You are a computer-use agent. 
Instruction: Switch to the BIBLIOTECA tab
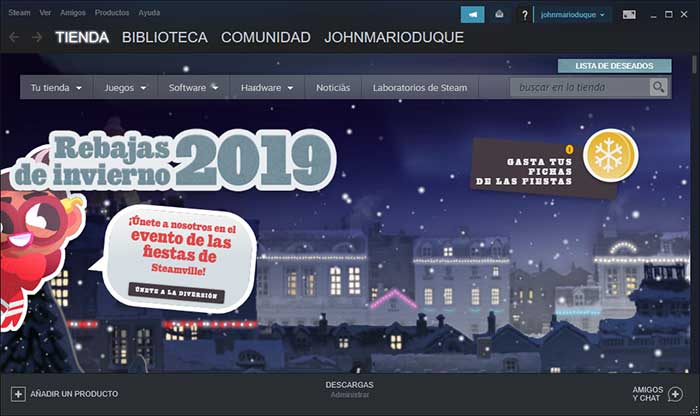(x=165, y=37)
